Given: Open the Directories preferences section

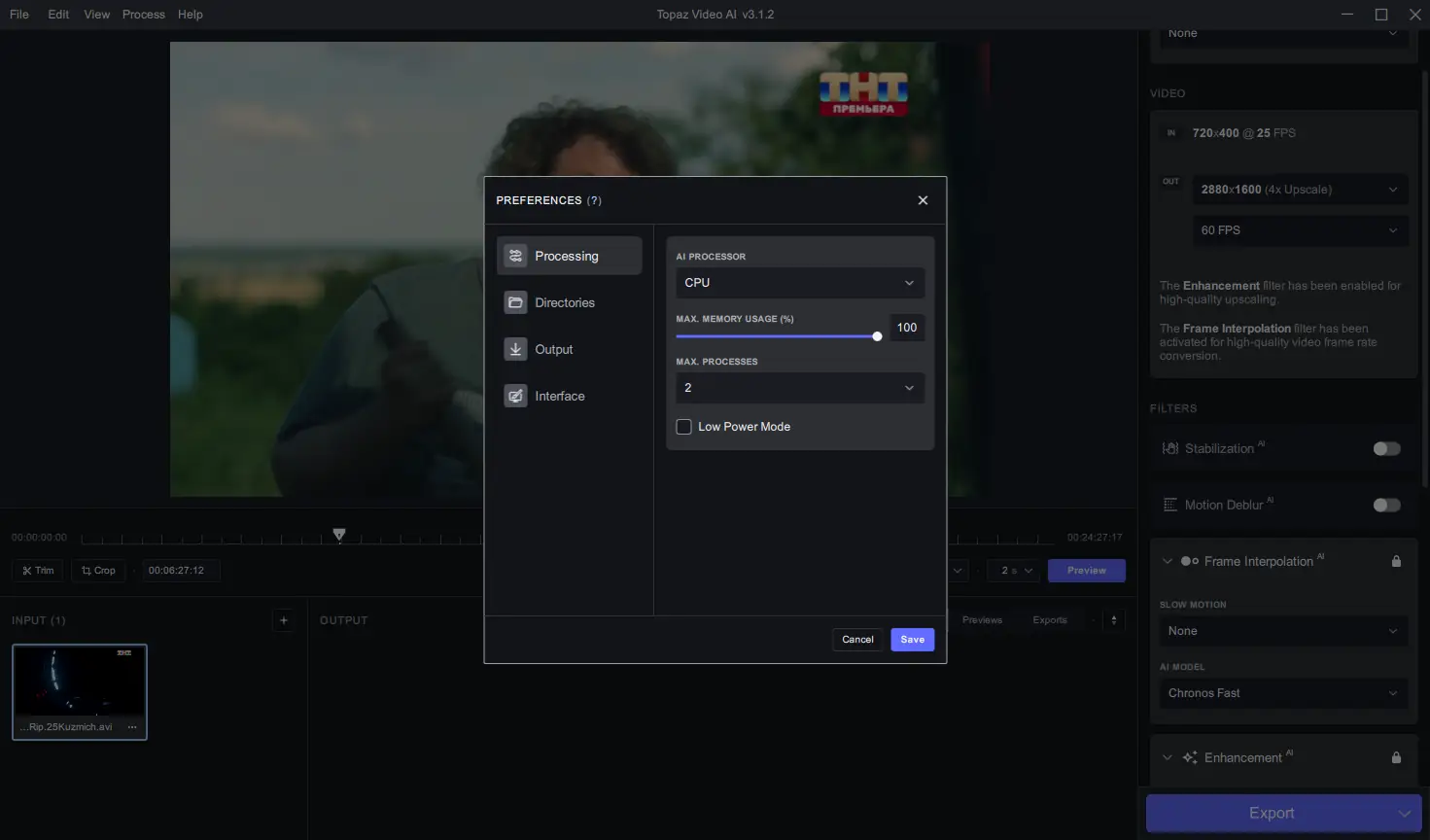Looking at the screenshot, I should tap(569, 302).
